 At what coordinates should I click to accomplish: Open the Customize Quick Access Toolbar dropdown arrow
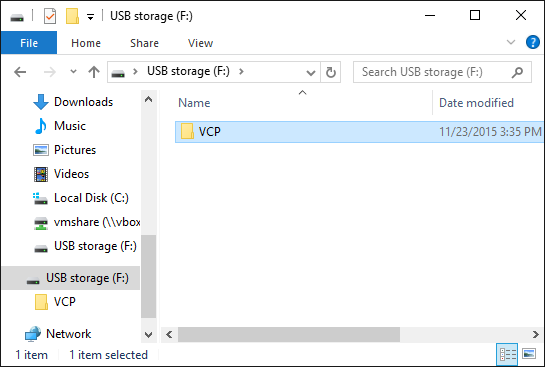[x=90, y=17]
